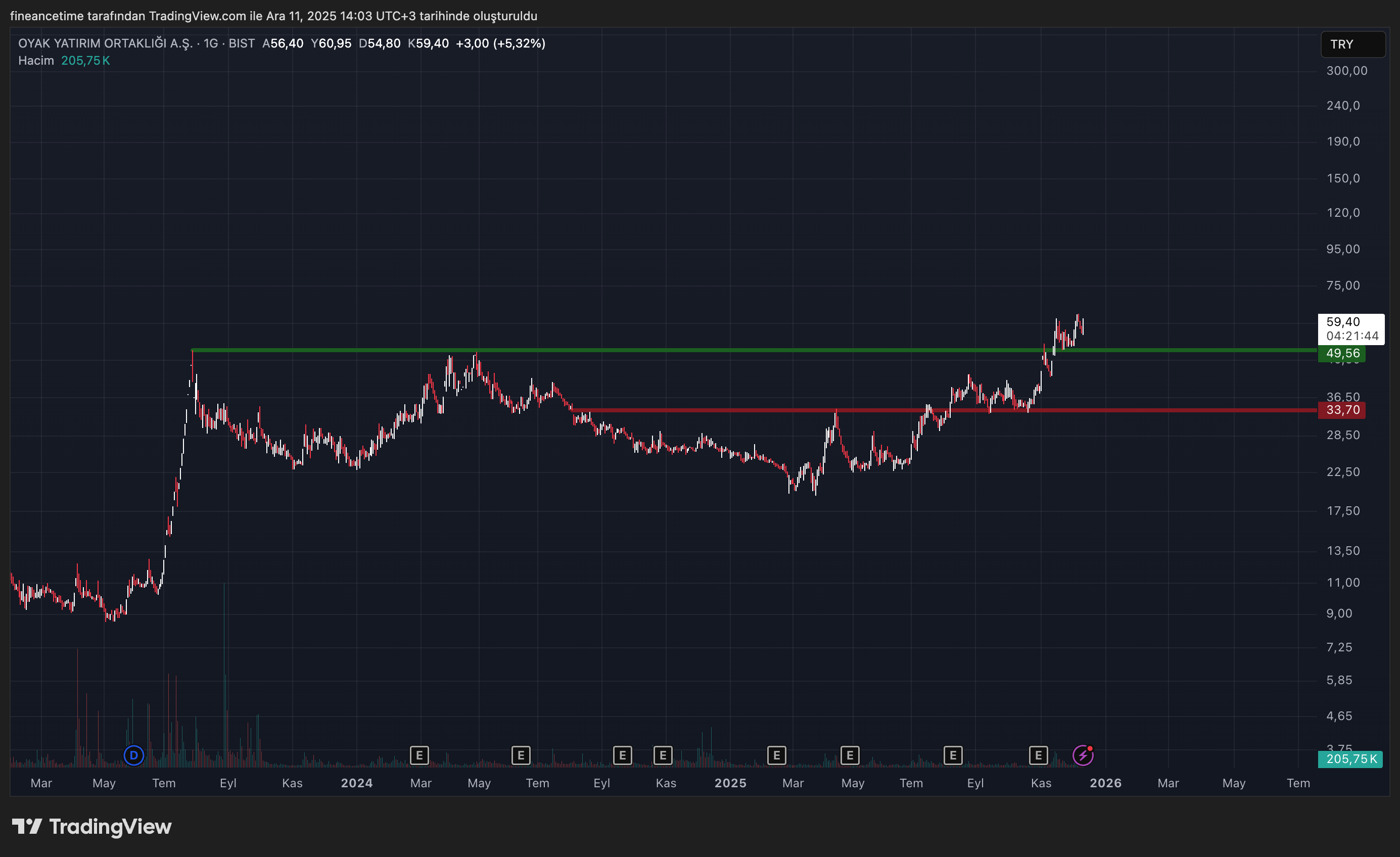Image resolution: width=1400 pixels, height=857 pixels.
Task: Open the lightning bolt event icon near November 2025
Action: point(1084,755)
